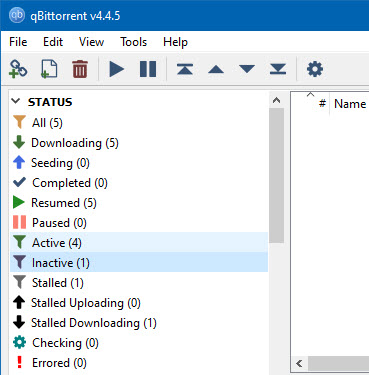Filter by Seeding (0)

point(139,163)
